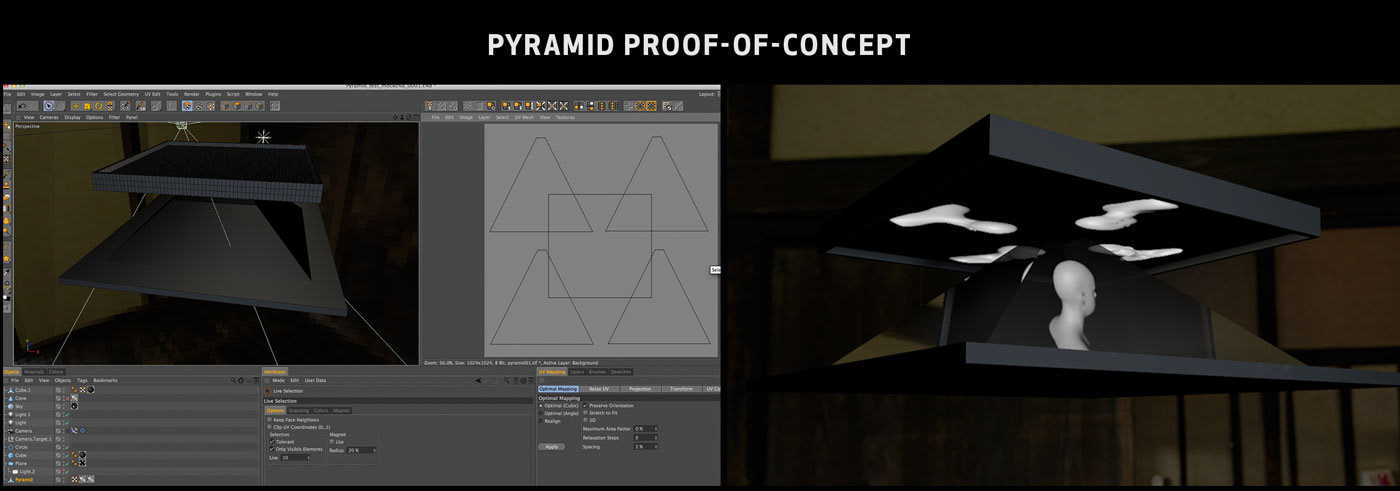Select the Optimal (Angle) radio option

(x=541, y=413)
